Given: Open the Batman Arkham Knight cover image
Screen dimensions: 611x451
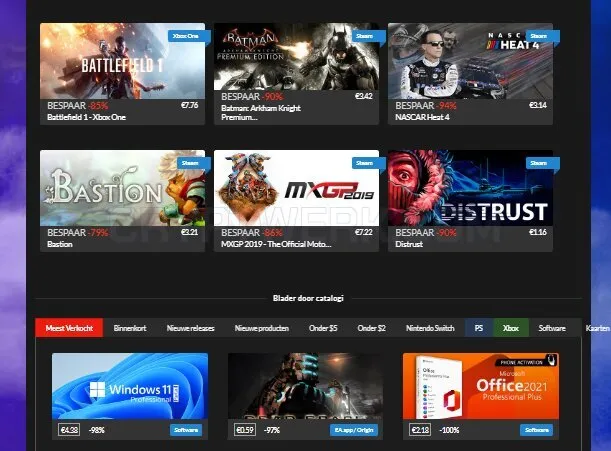Looking at the screenshot, I should pos(296,57).
